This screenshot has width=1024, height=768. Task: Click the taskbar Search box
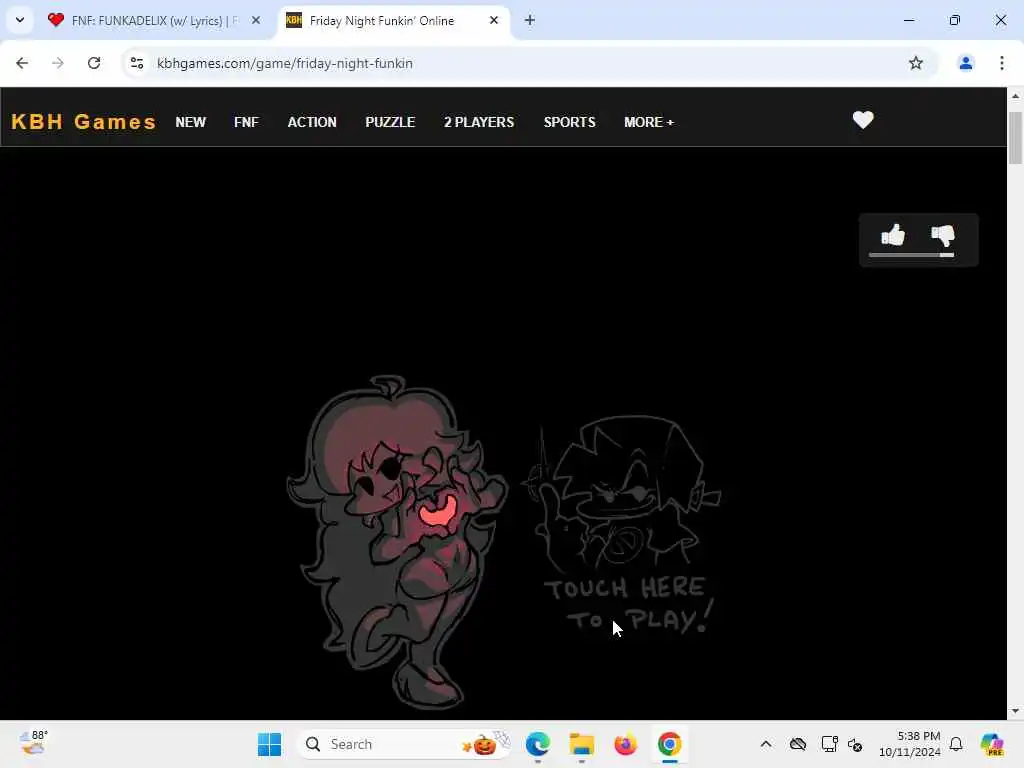(404, 744)
